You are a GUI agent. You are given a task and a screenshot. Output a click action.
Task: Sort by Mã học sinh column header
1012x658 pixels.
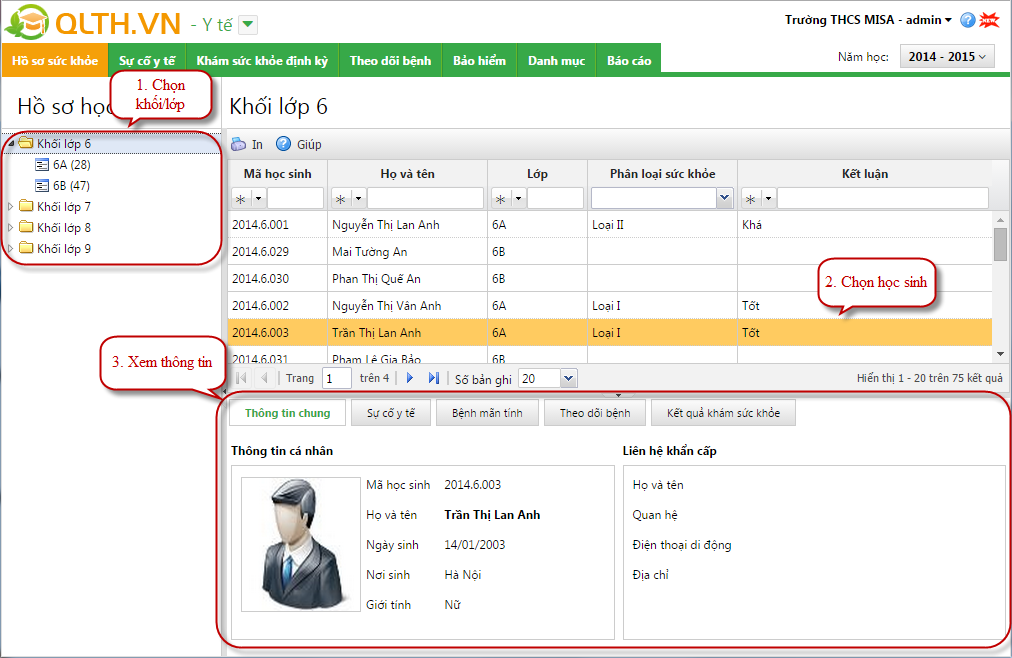pyautogui.click(x=278, y=174)
